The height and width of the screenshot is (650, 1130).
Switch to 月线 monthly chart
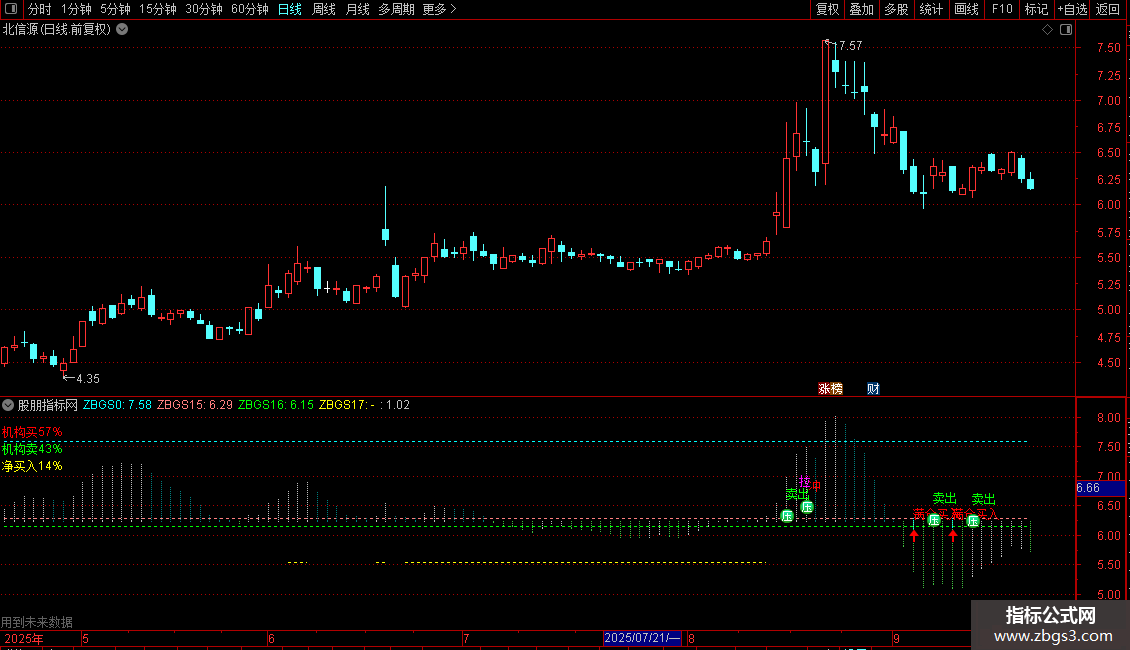coord(357,9)
